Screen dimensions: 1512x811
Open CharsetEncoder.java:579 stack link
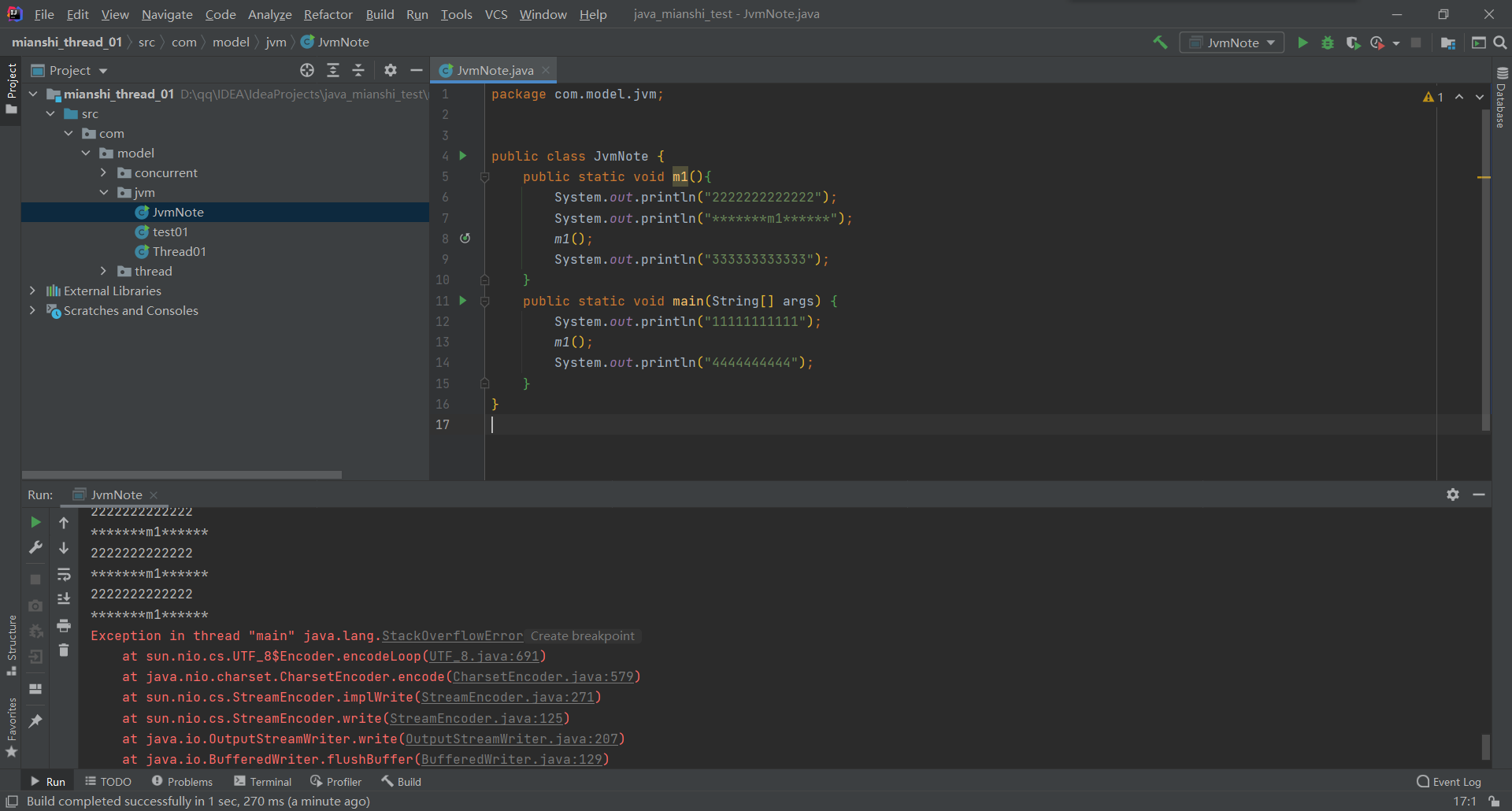pos(543,676)
